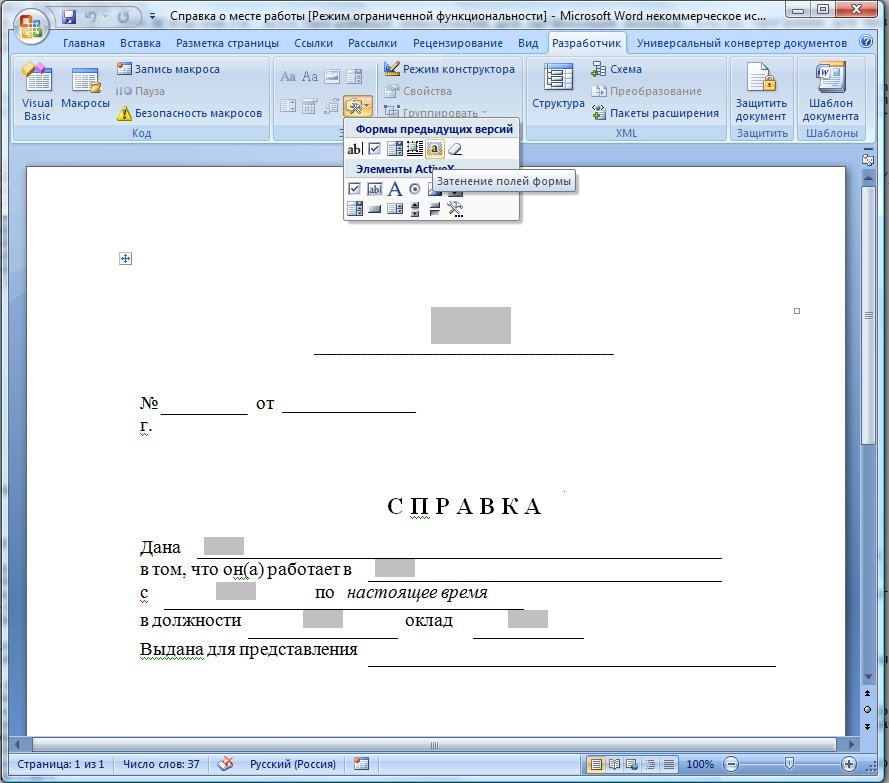Image resolution: width=889 pixels, height=783 pixels.
Task: Open Главная ribbon tab
Action: (84, 43)
